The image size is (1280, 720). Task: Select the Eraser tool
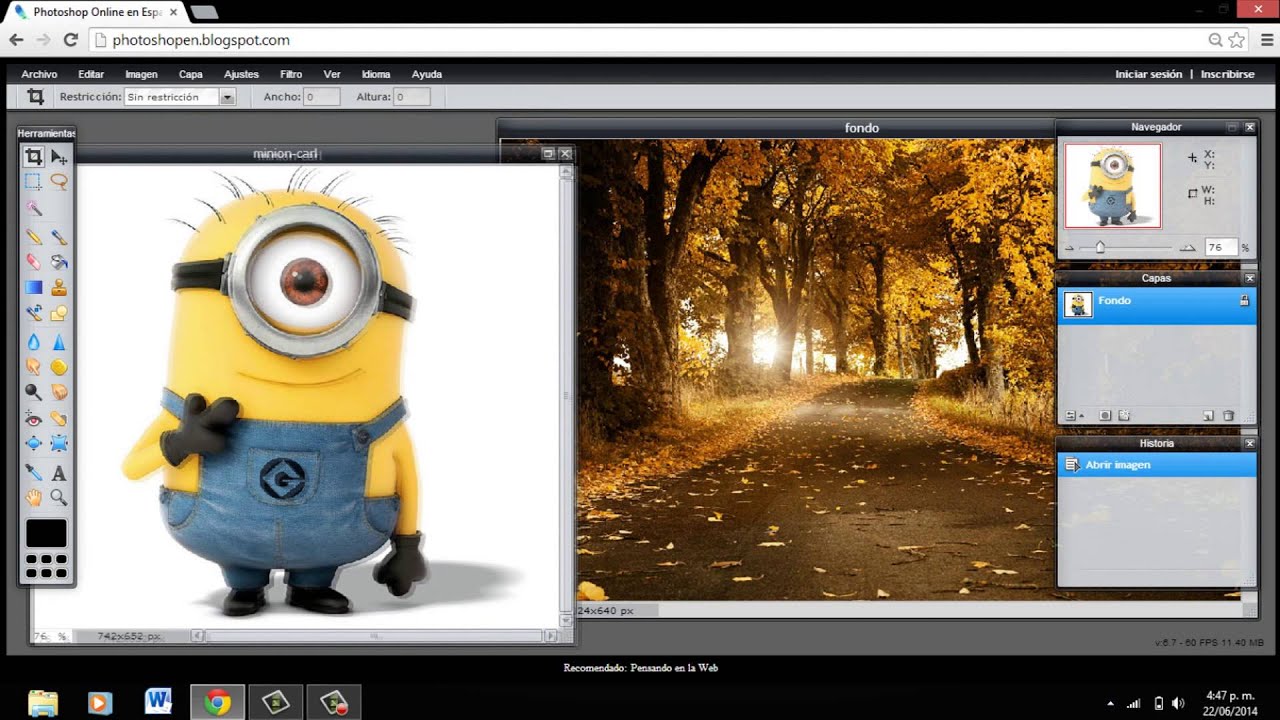click(x=33, y=262)
